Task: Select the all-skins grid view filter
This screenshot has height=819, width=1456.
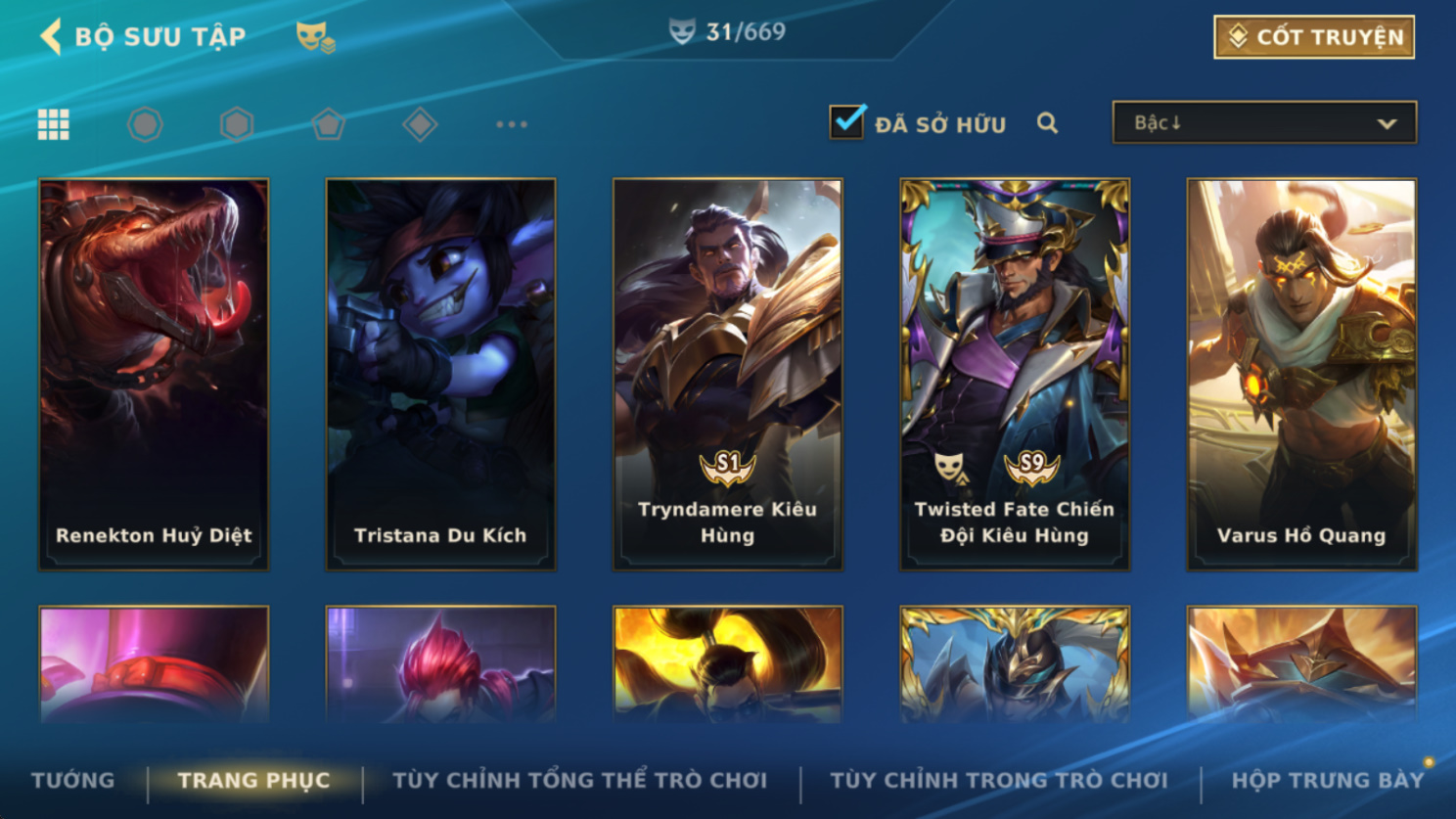Action: tap(53, 124)
